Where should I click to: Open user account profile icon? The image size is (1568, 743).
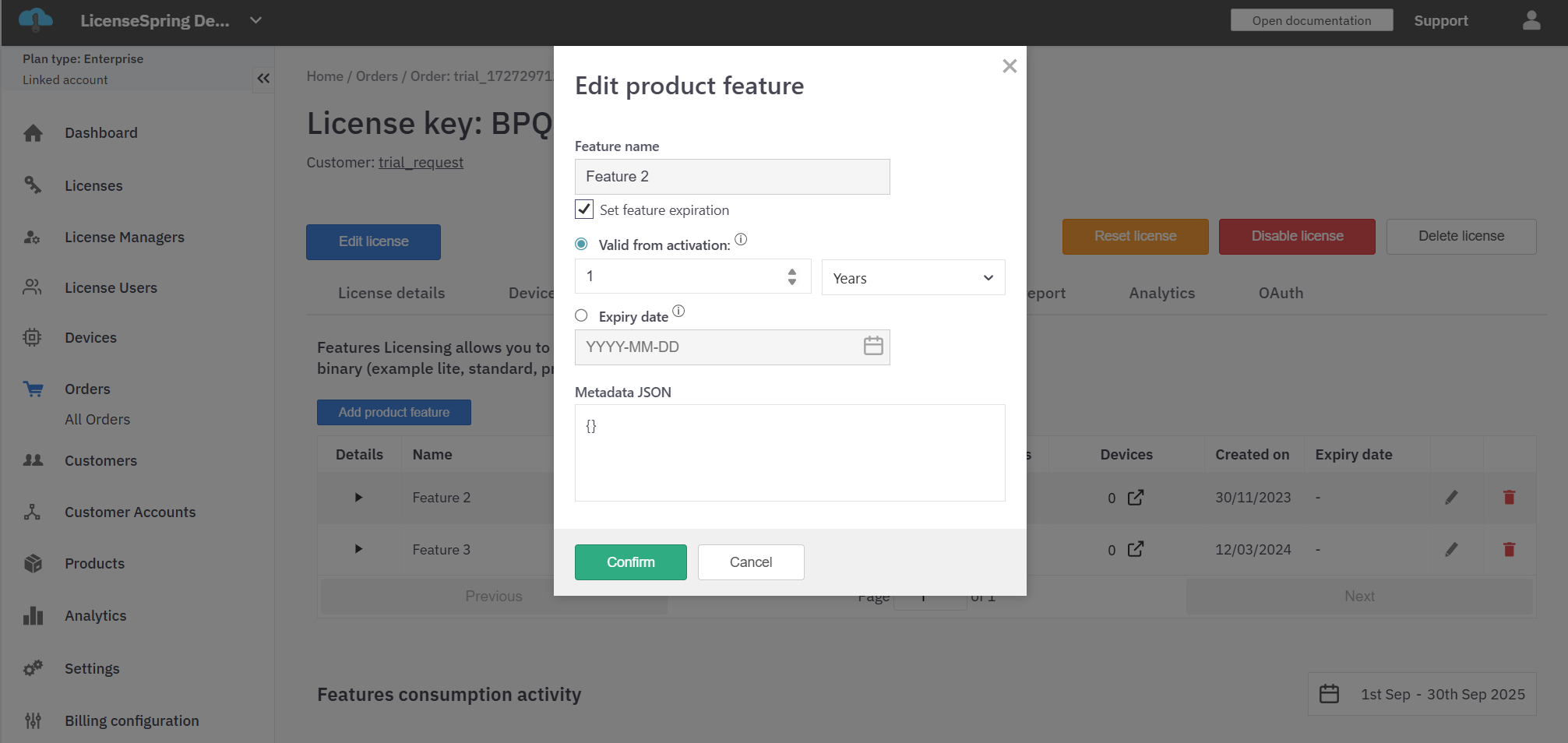pos(1531,21)
